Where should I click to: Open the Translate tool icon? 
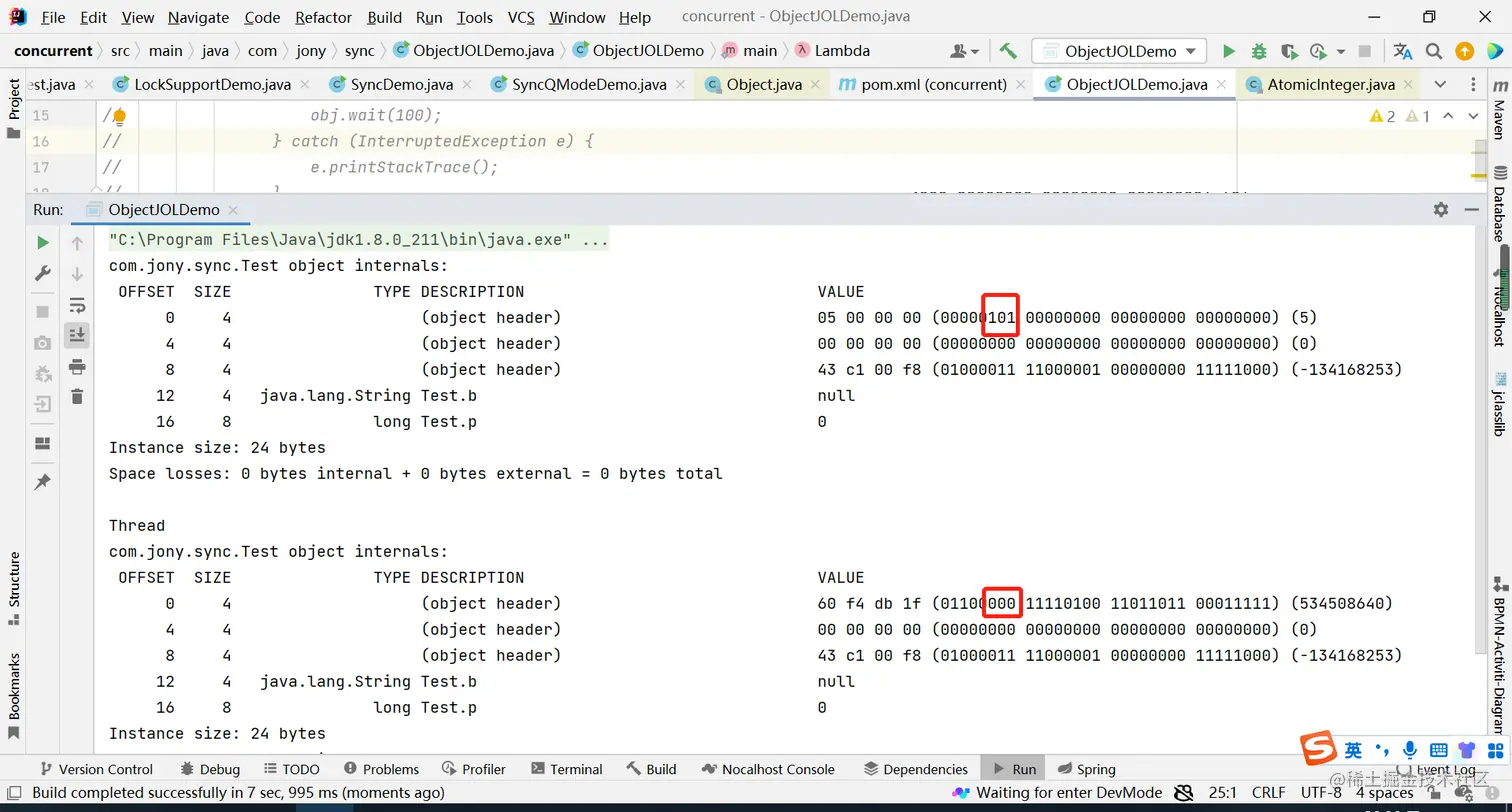coord(1403,51)
